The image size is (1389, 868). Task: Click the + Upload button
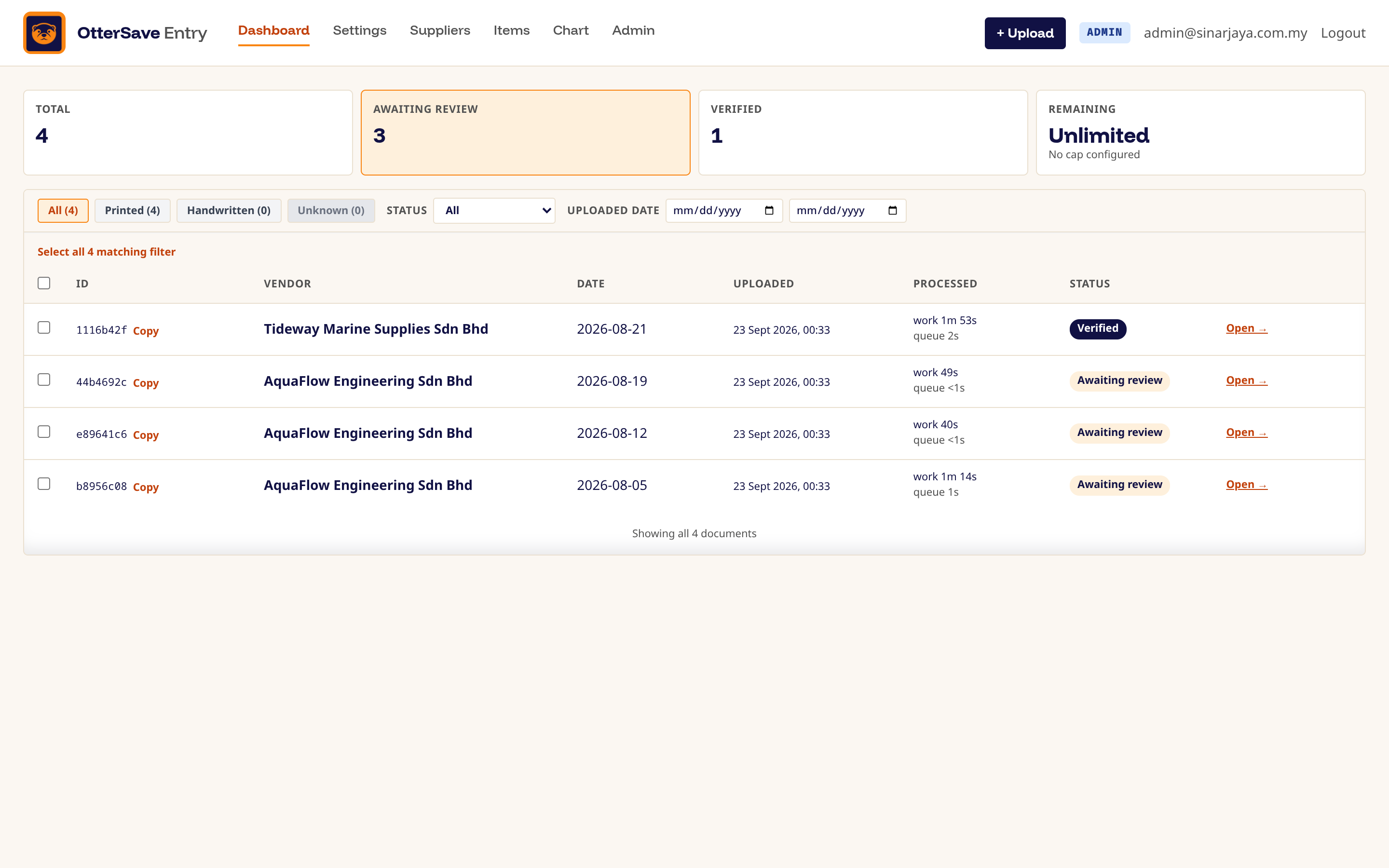click(1025, 33)
